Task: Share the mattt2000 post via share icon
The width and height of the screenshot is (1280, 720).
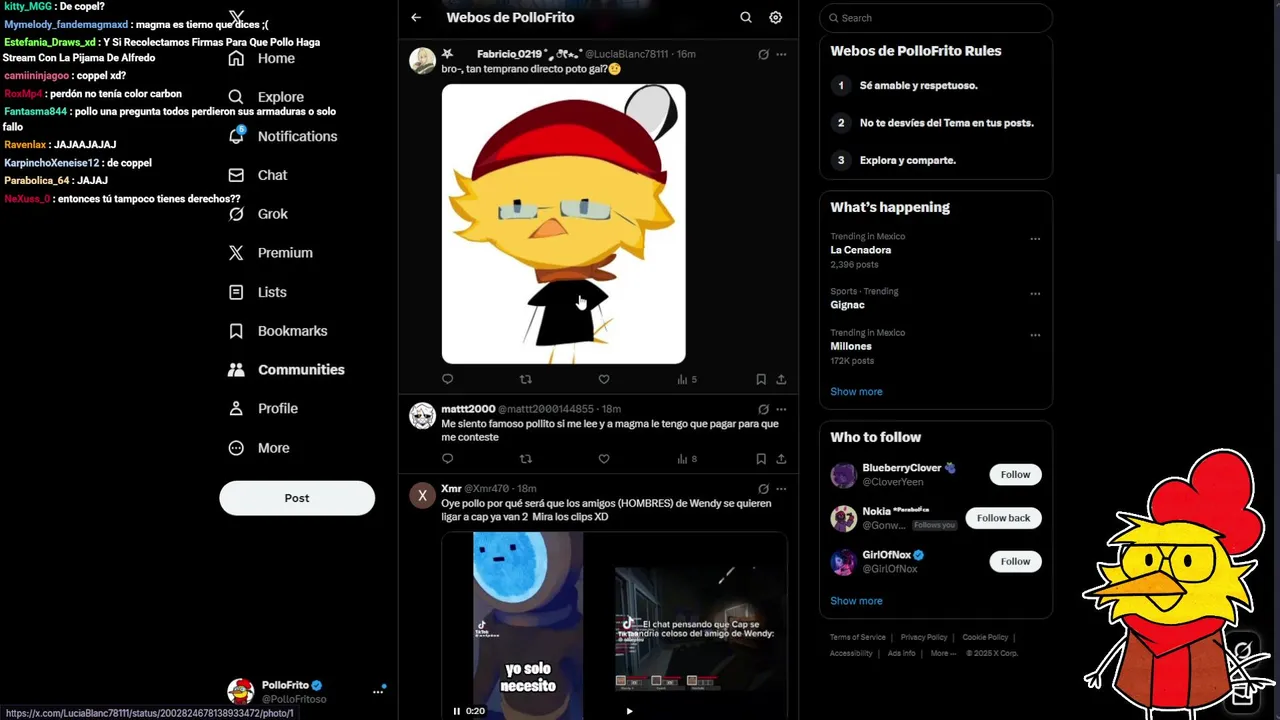Action: [781, 459]
